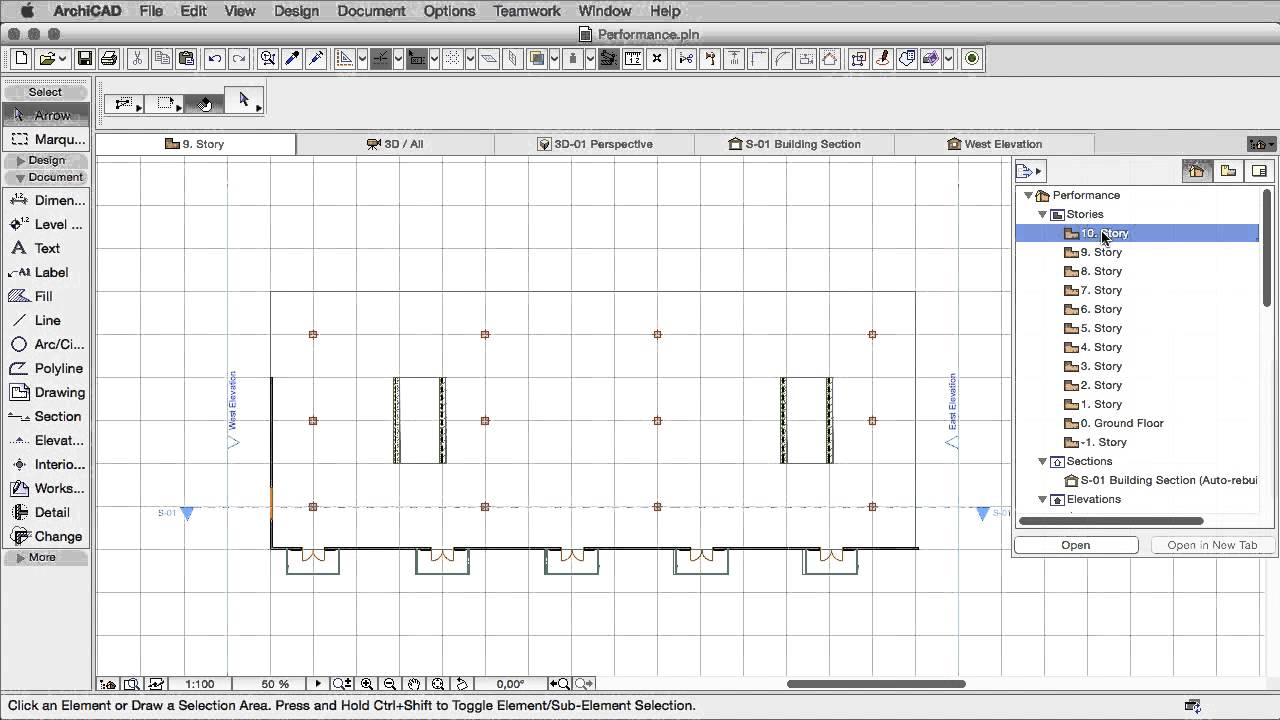Click the green circular Teamwork status icon
1280x720 pixels.
[972, 59]
